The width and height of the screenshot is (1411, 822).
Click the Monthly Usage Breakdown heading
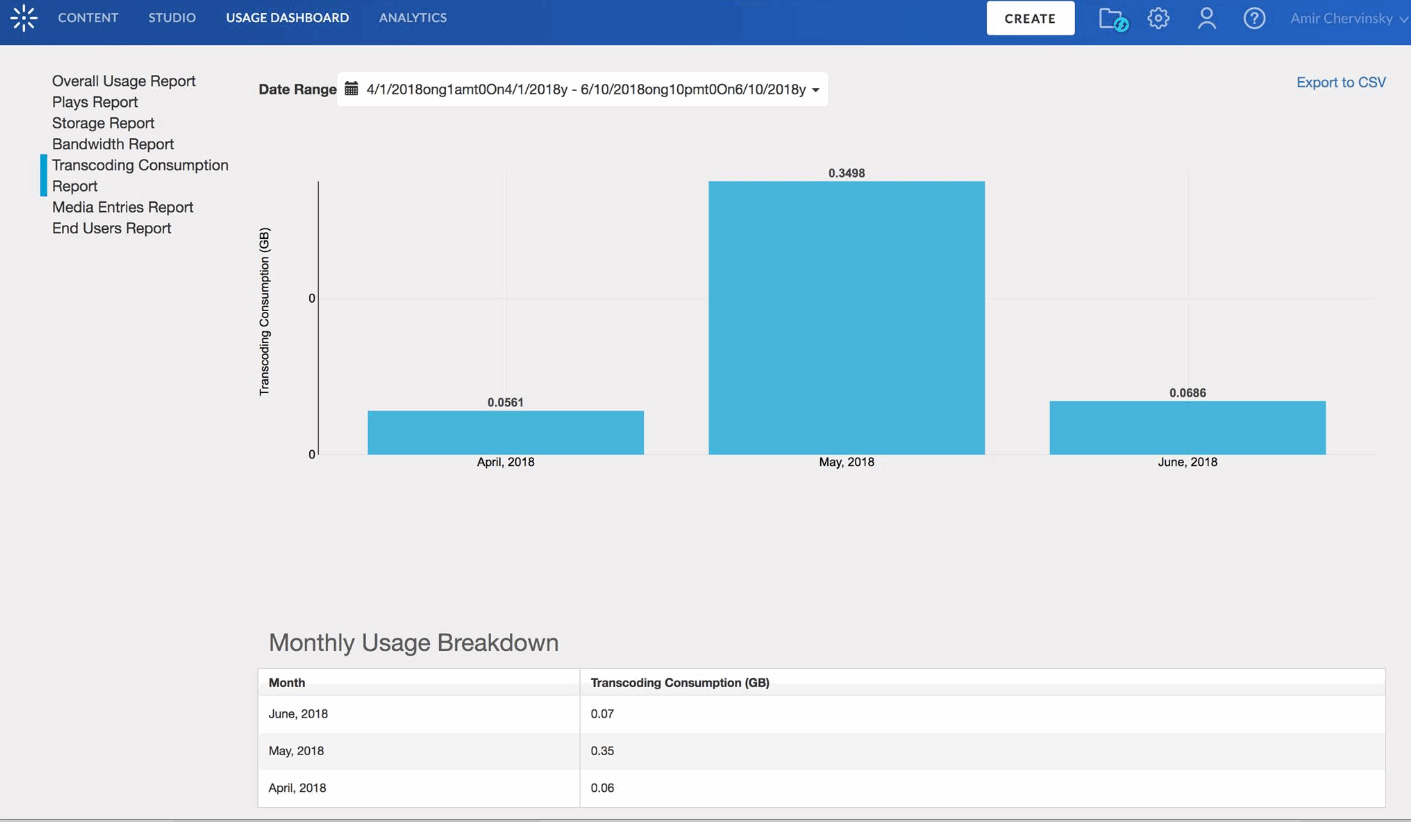click(x=414, y=643)
